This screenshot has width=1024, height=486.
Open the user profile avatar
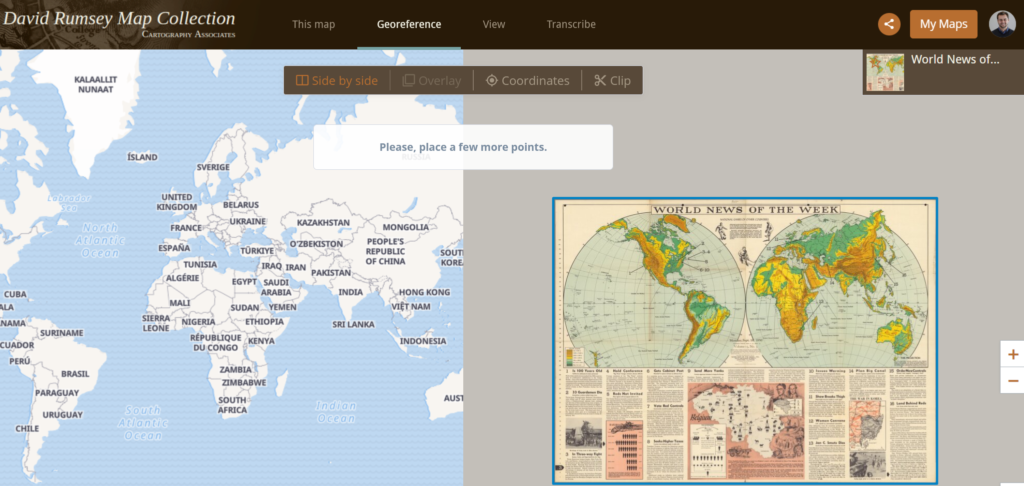(1002, 24)
